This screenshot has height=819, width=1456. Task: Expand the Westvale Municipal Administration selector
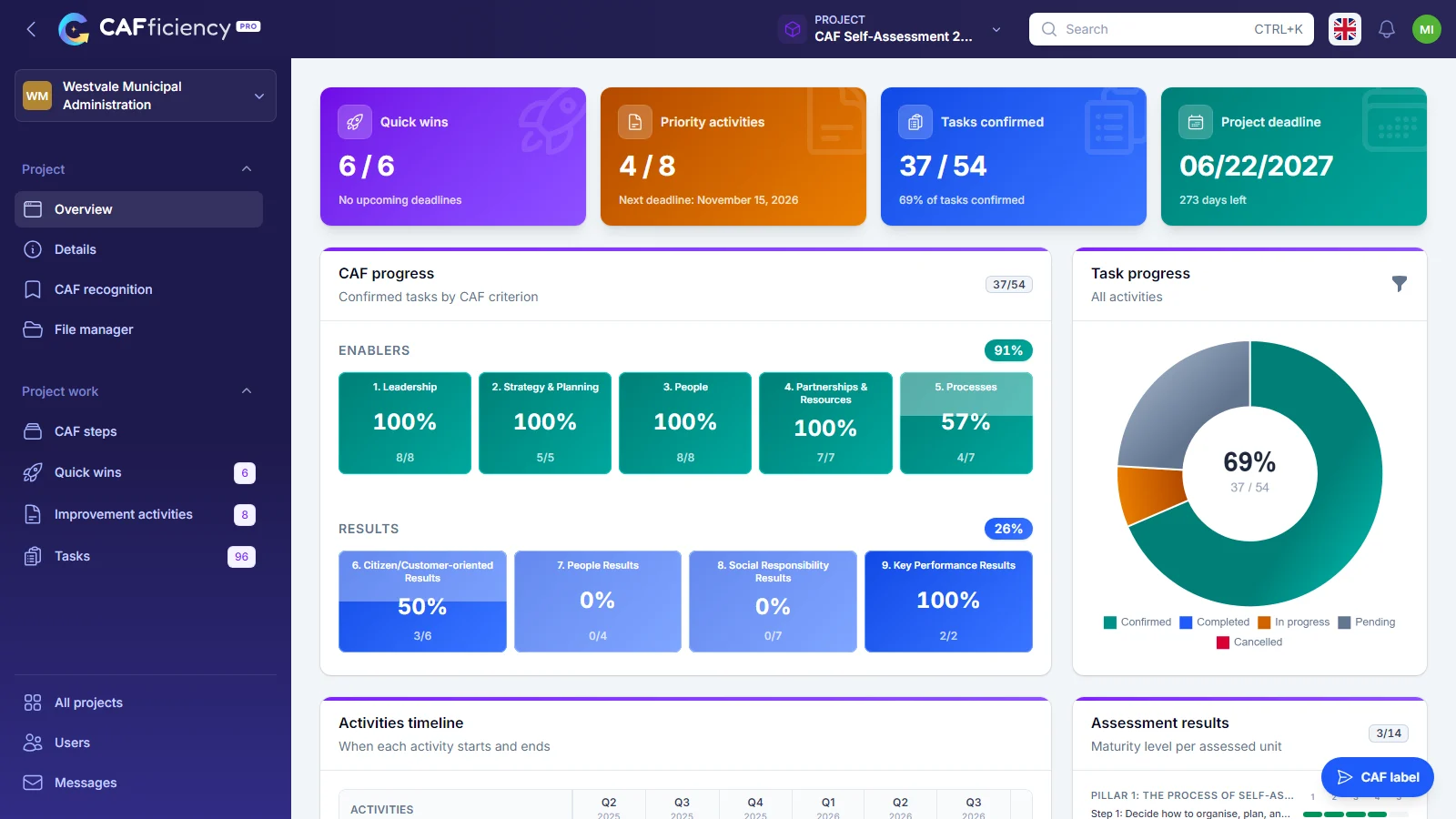[146, 96]
